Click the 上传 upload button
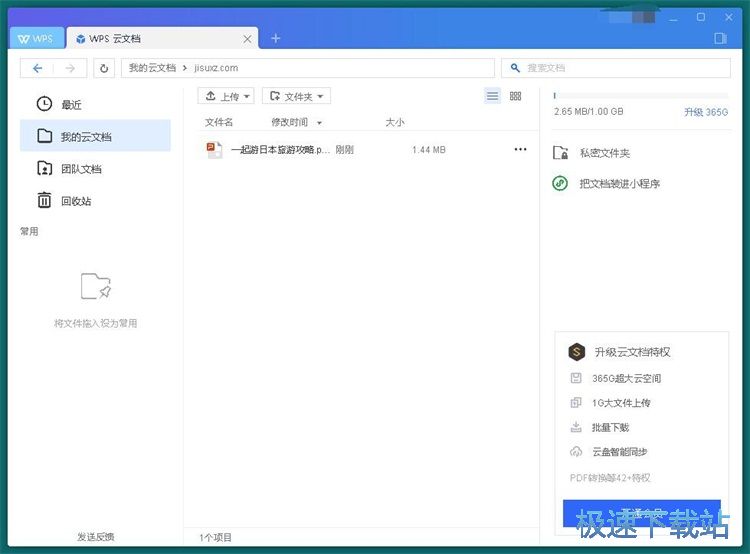The image size is (750, 554). click(x=225, y=96)
